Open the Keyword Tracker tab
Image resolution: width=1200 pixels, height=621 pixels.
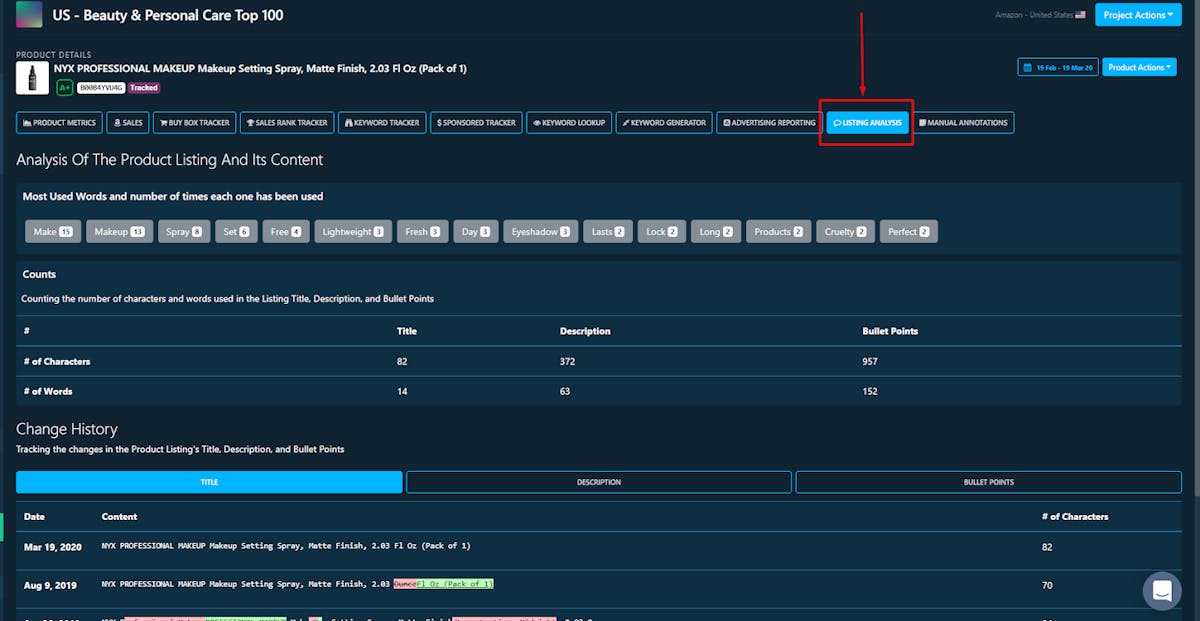(382, 123)
